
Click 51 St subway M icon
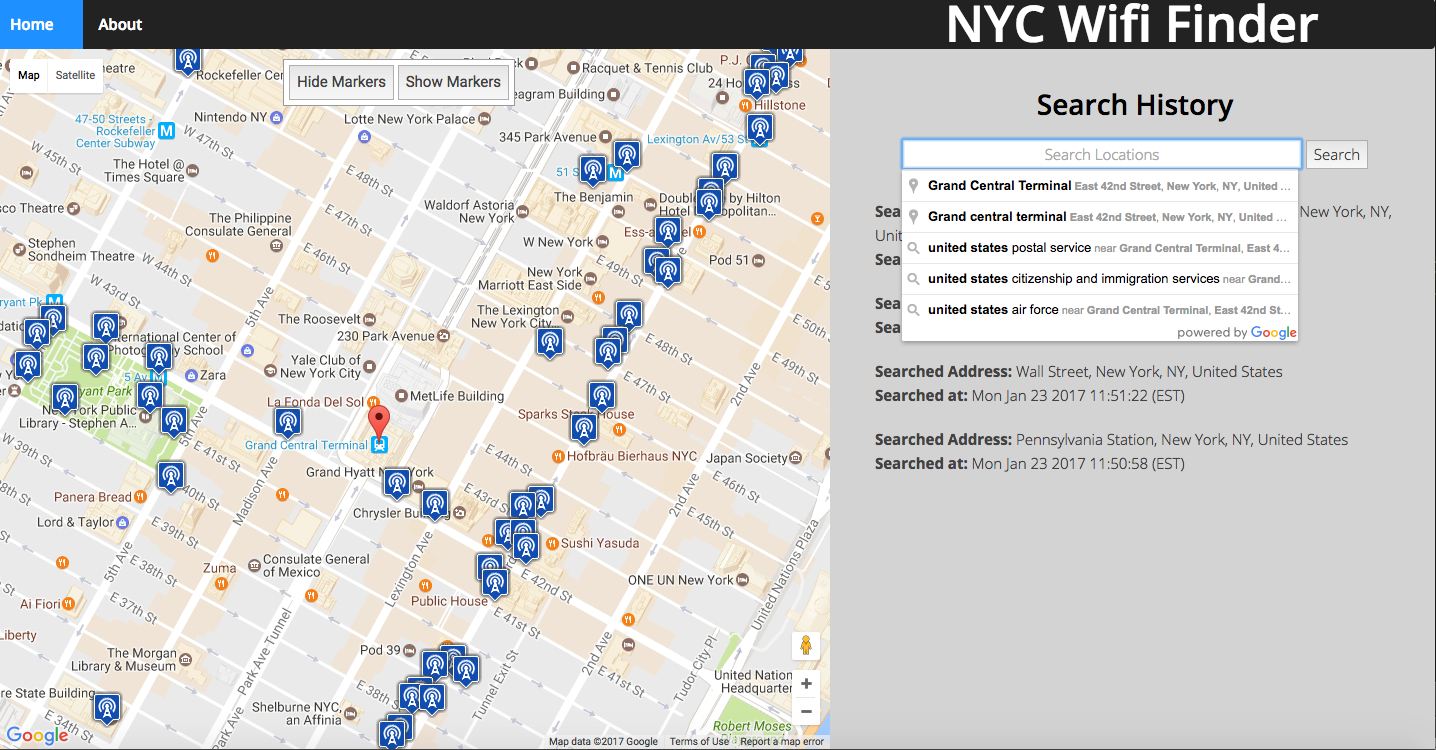pyautogui.click(x=617, y=172)
